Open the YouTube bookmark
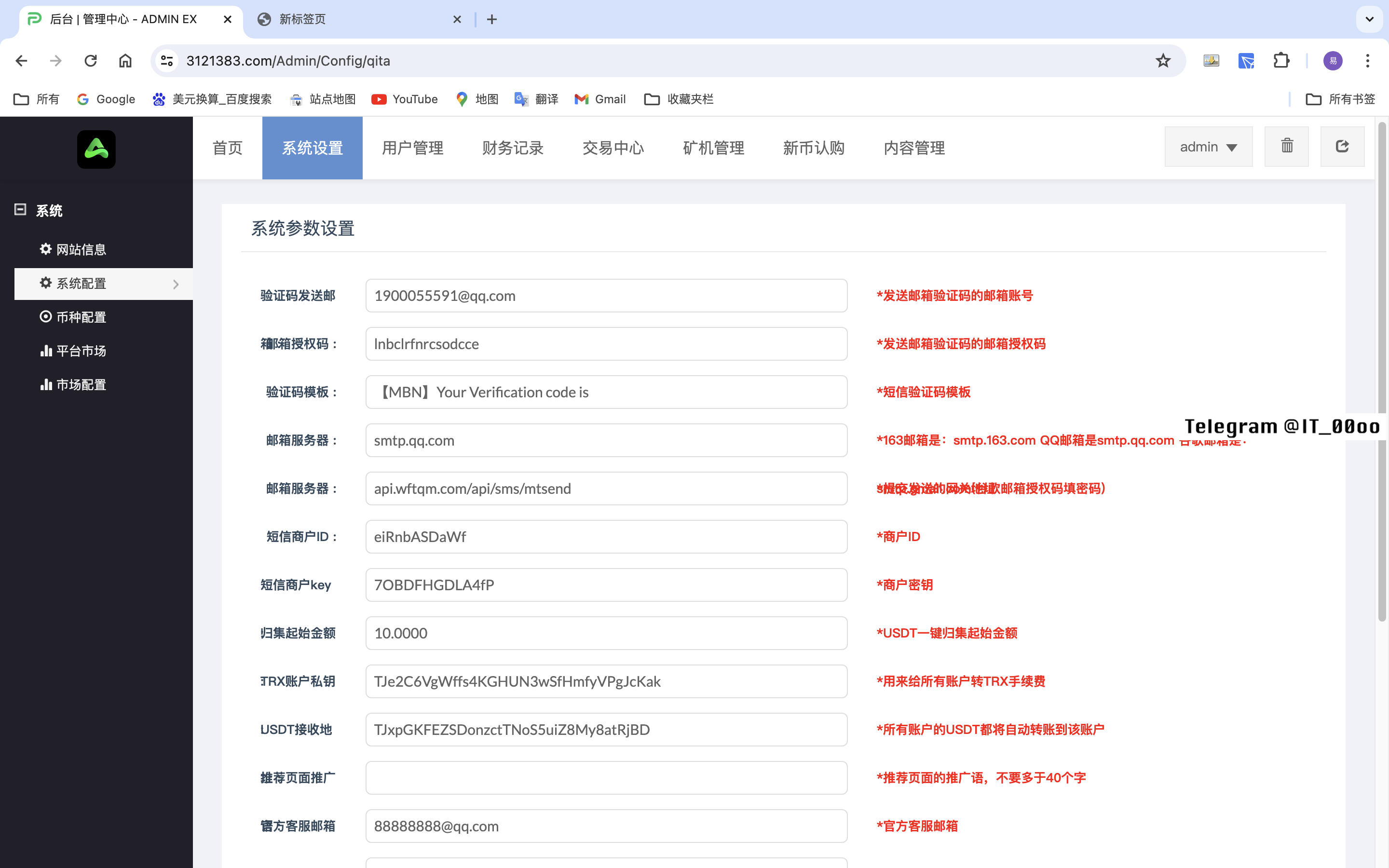Screen dimensions: 1389x868 pyautogui.click(x=405, y=99)
